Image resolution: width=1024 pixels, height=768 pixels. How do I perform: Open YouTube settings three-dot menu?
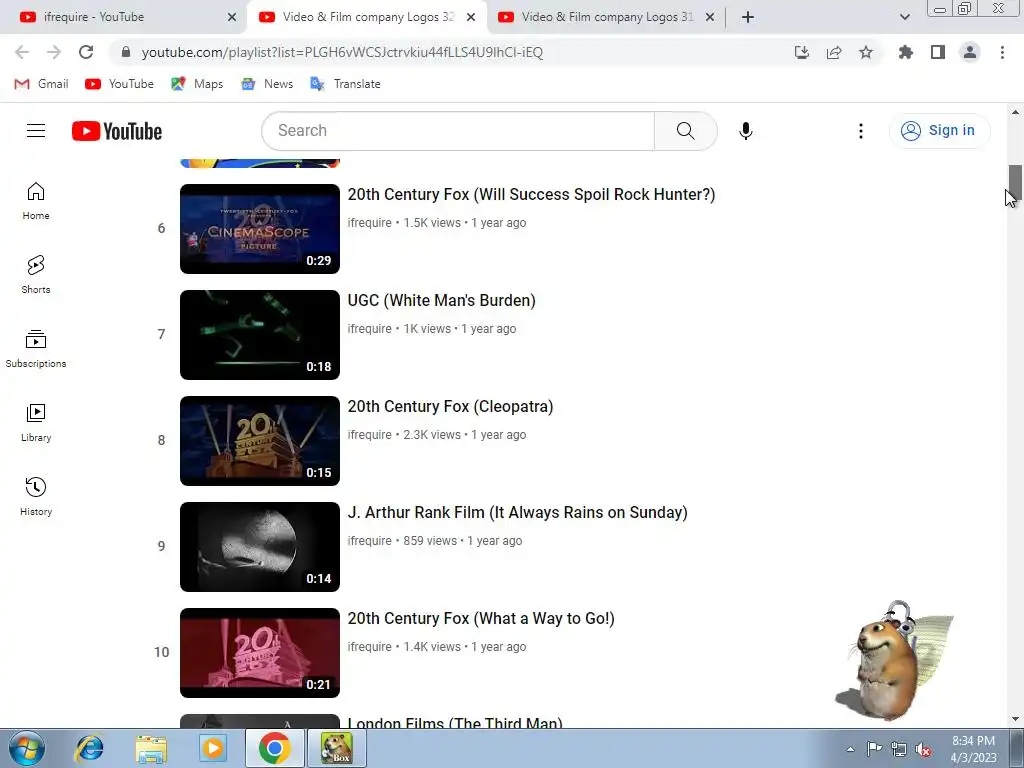click(x=861, y=131)
